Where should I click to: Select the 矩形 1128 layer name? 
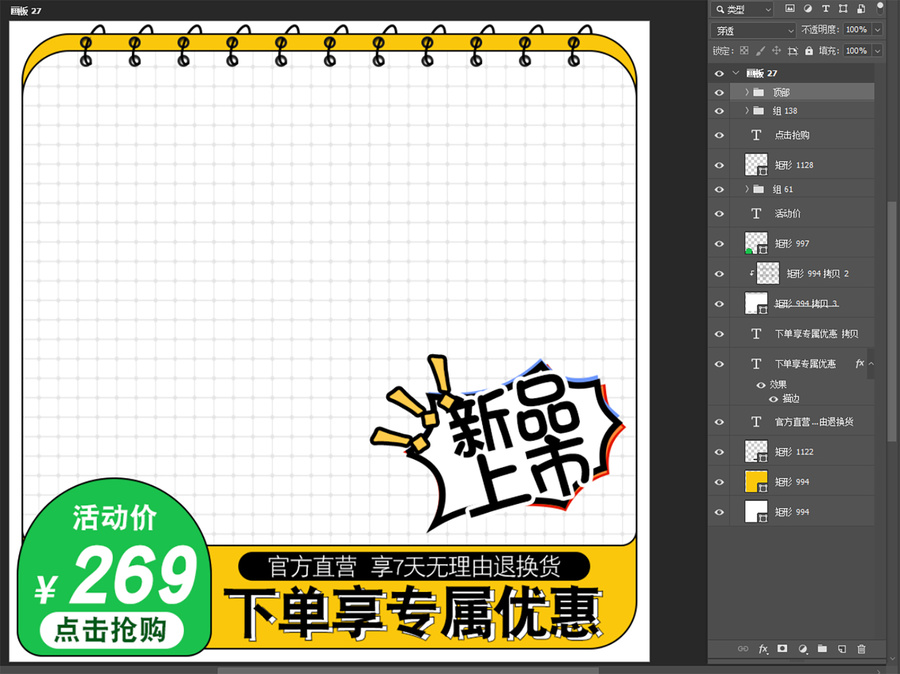point(794,165)
